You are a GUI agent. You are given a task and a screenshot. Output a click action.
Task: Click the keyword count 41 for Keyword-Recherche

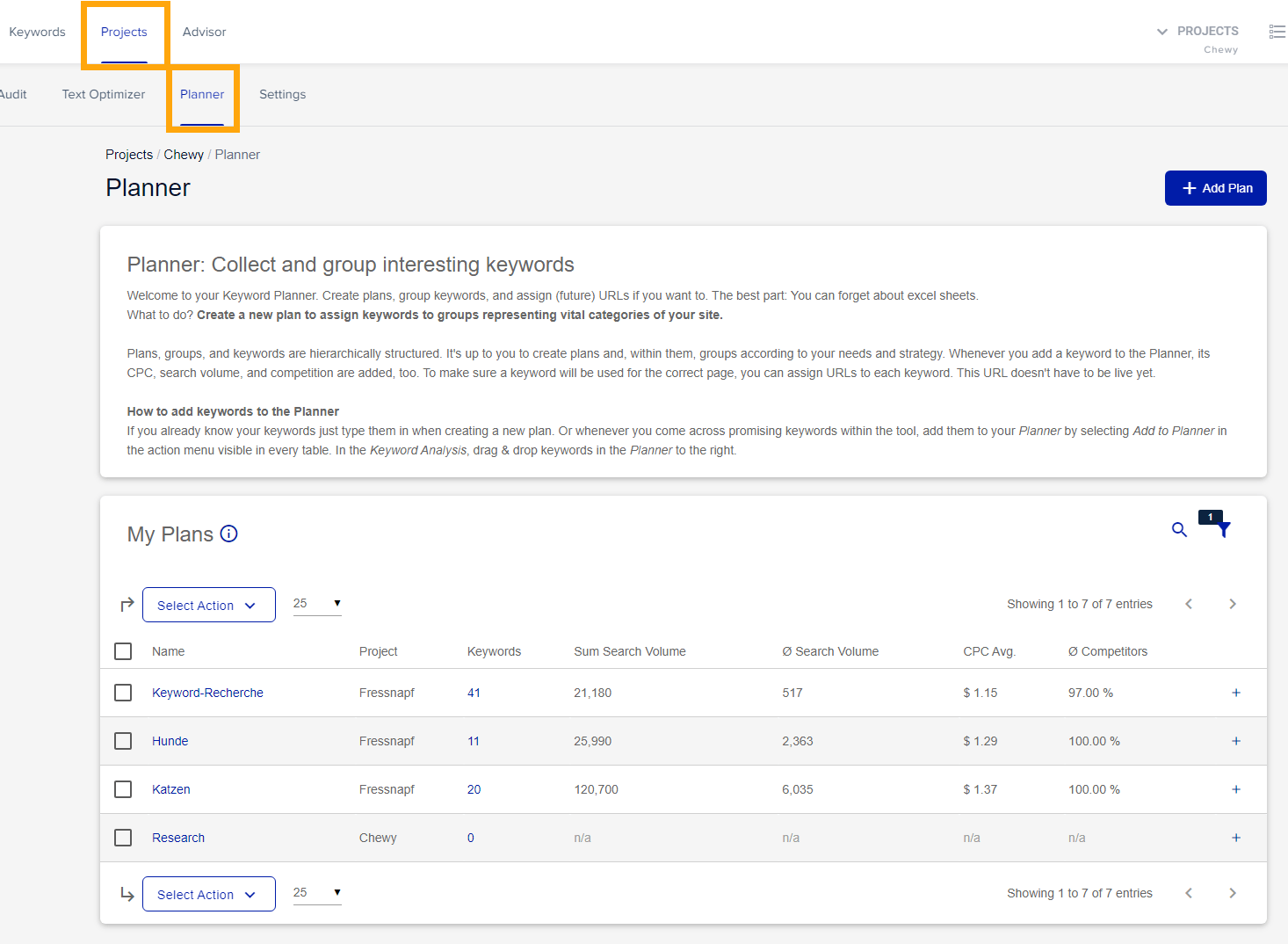pos(474,693)
